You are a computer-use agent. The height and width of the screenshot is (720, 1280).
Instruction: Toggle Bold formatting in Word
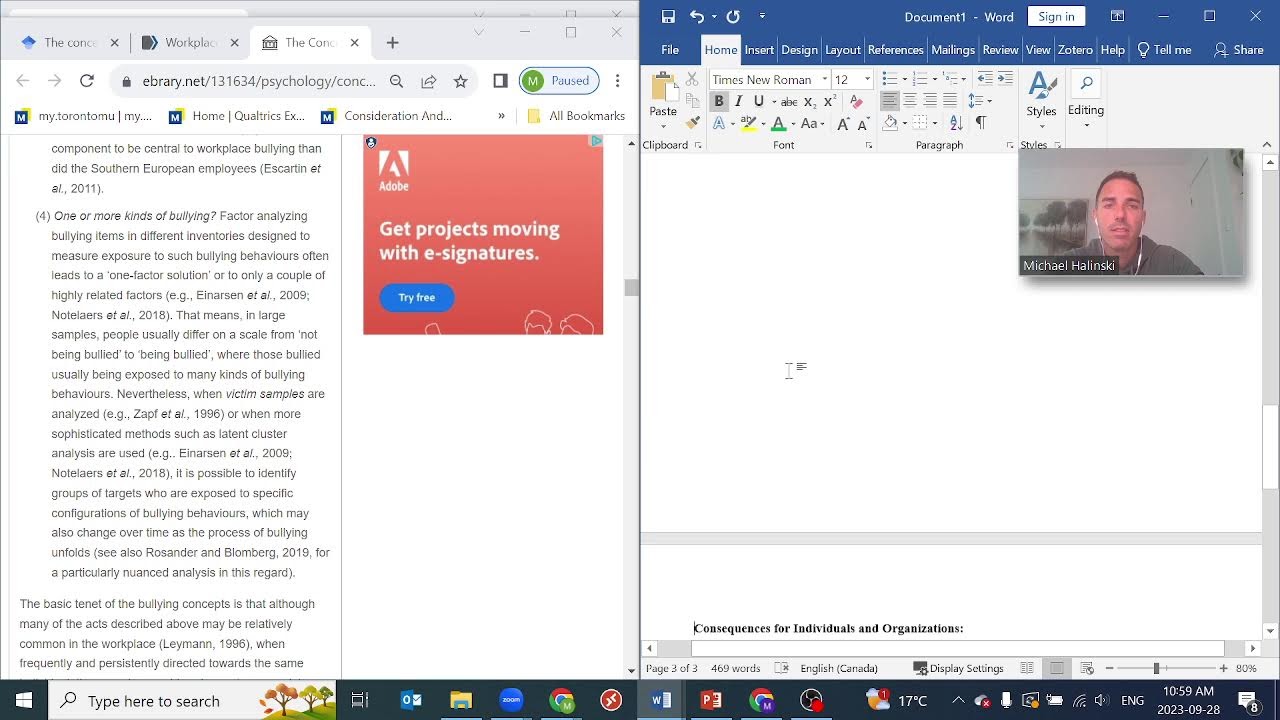pyautogui.click(x=718, y=101)
